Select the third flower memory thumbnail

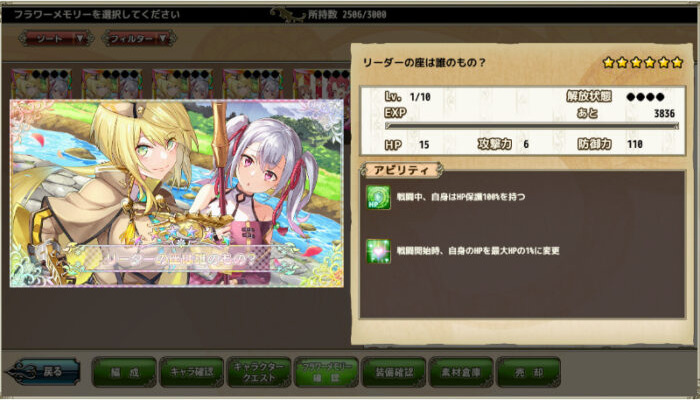(183, 84)
